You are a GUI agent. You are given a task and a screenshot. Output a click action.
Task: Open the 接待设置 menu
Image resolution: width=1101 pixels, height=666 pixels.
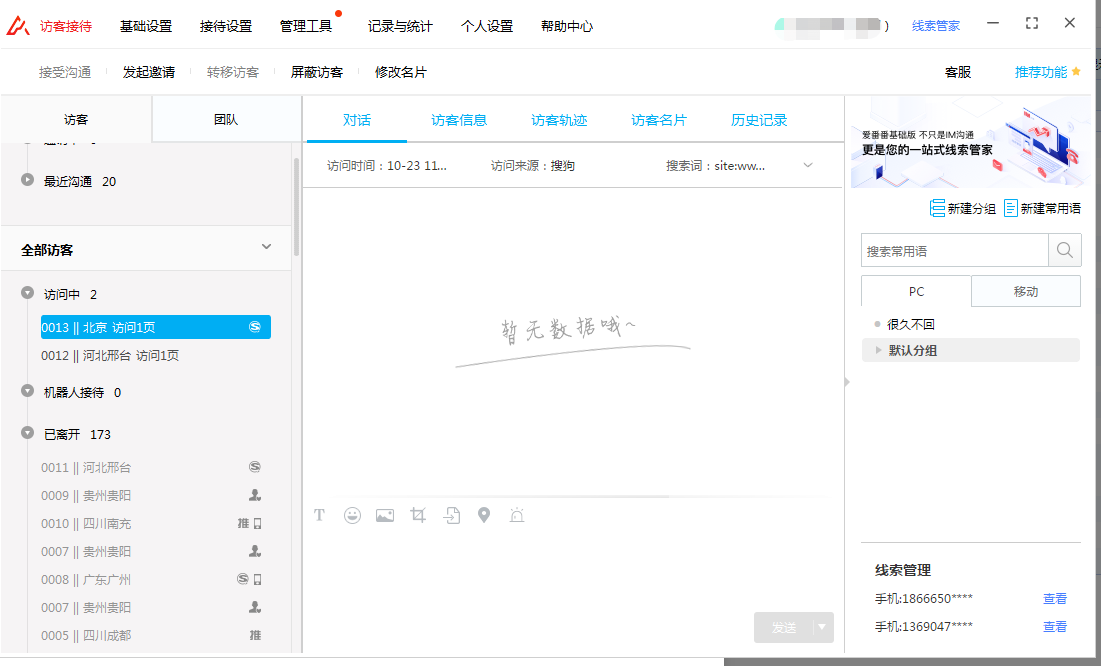click(x=225, y=26)
